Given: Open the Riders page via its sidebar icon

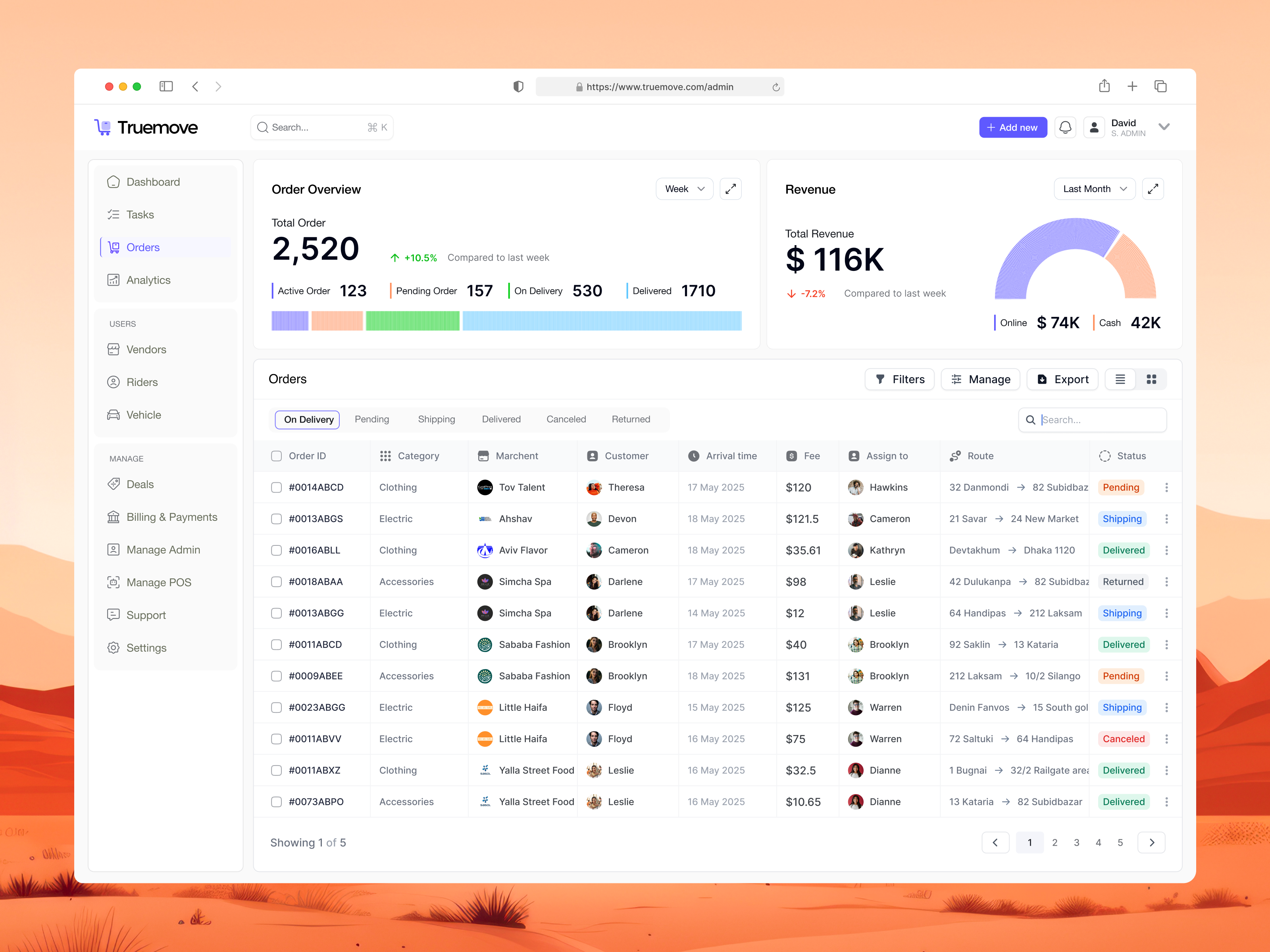Looking at the screenshot, I should [114, 382].
